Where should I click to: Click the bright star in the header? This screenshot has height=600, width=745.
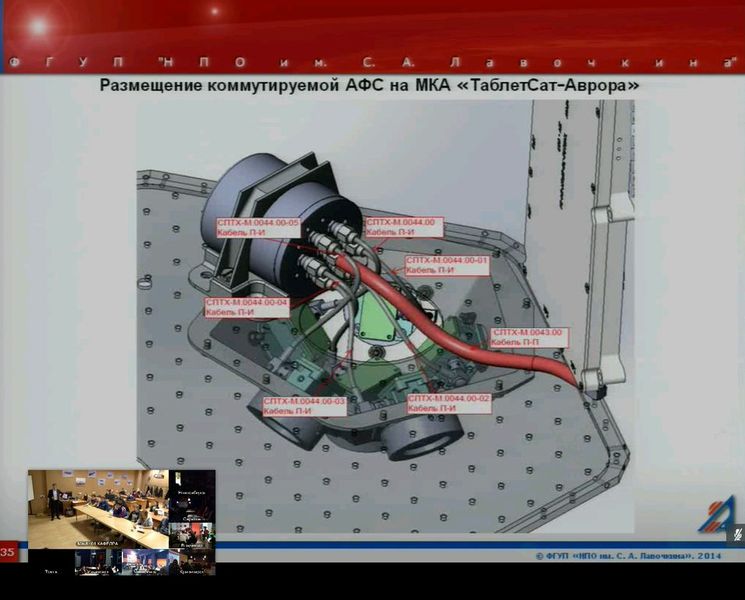click(x=38, y=27)
